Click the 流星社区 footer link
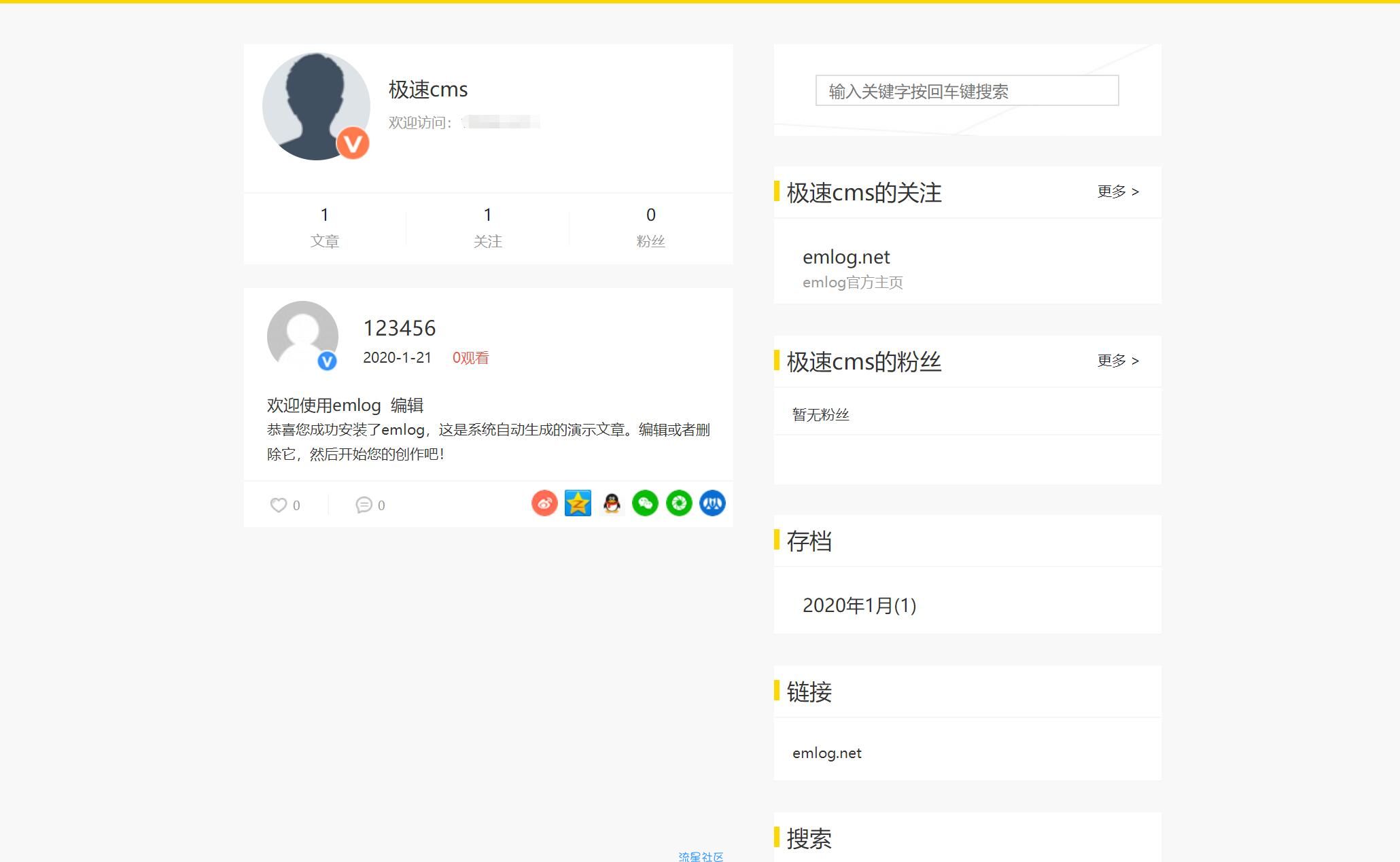 point(701,857)
